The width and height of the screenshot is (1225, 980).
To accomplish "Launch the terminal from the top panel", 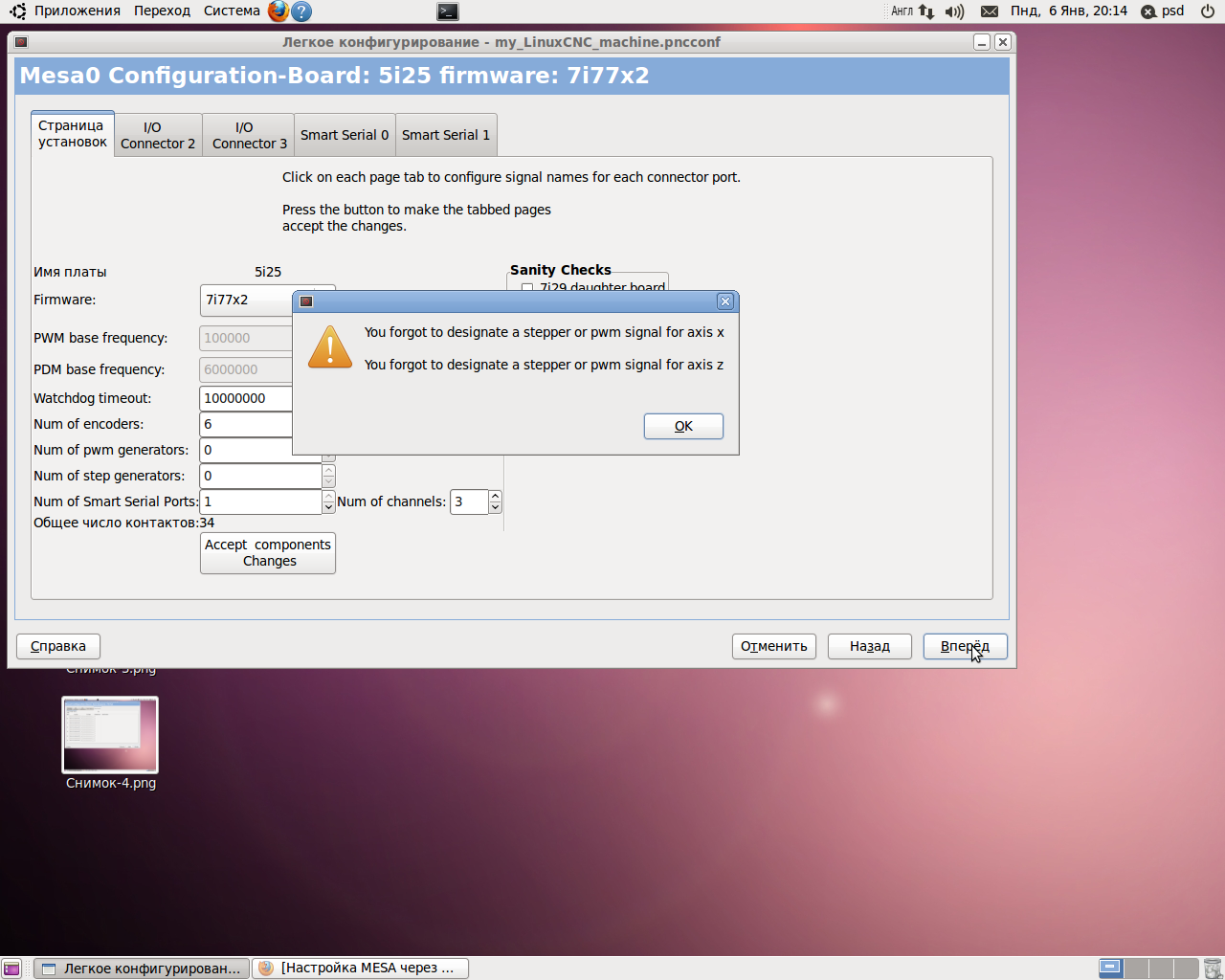I will [448, 11].
